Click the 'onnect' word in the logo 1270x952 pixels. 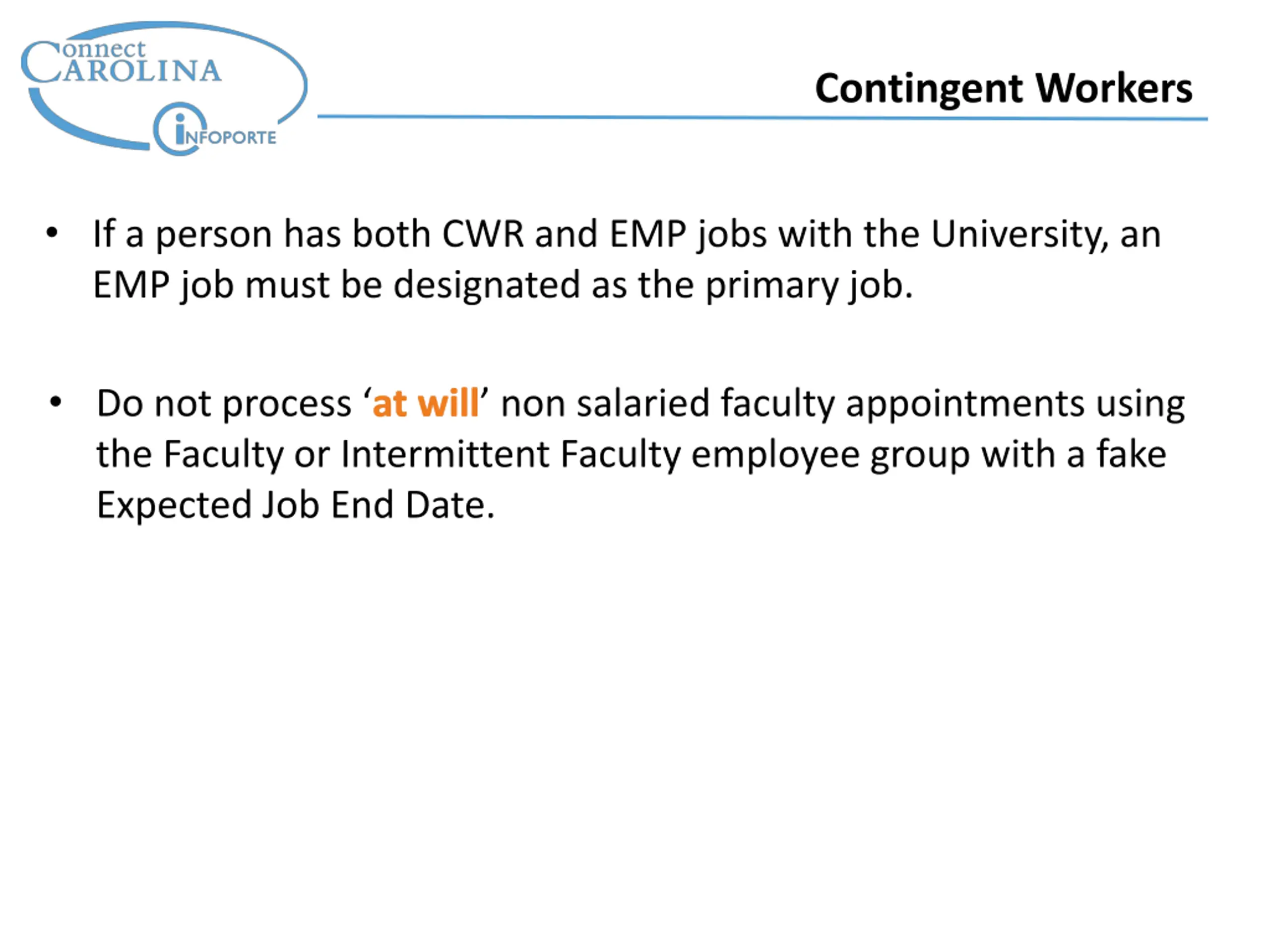point(103,50)
